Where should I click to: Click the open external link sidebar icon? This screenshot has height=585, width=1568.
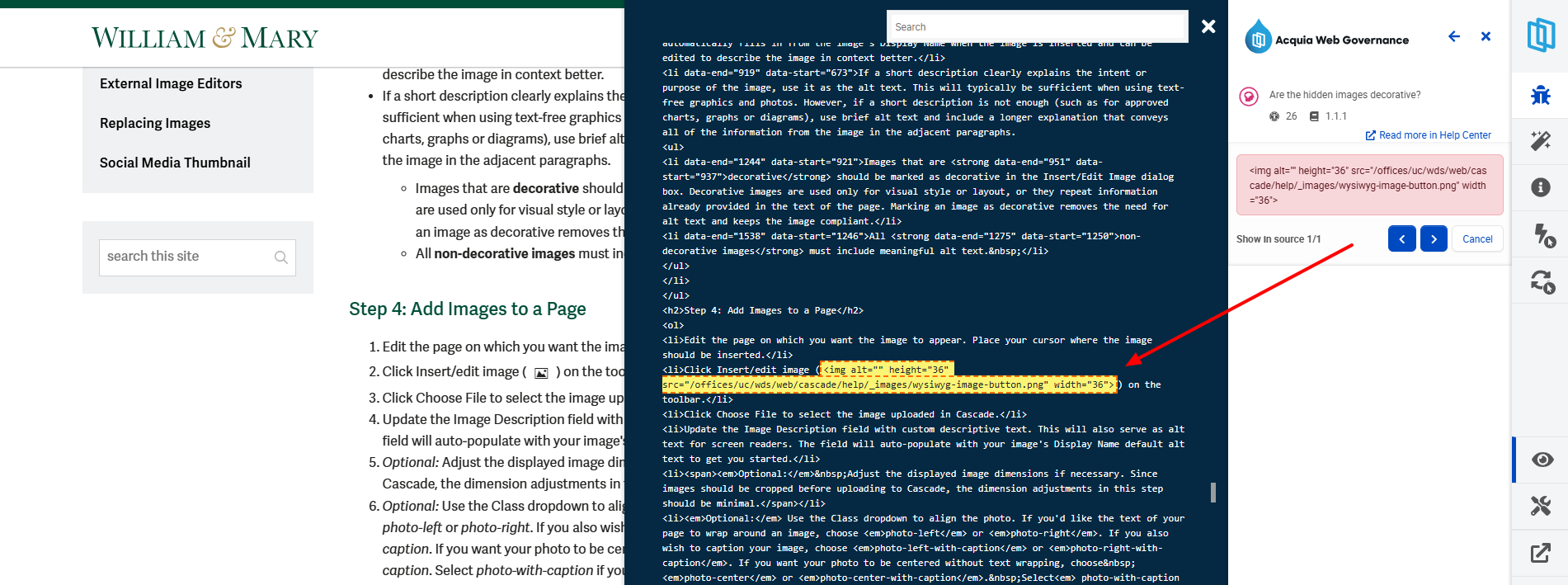click(x=1540, y=553)
